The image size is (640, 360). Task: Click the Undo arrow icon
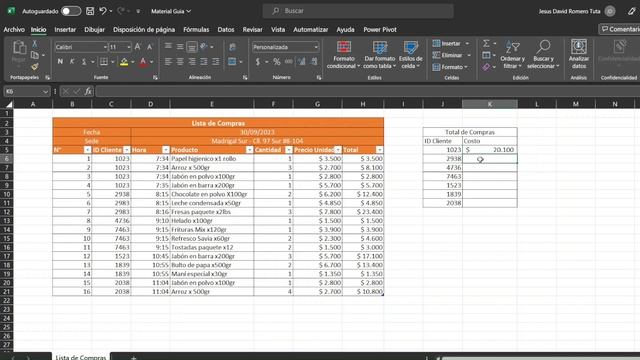[x=103, y=11]
